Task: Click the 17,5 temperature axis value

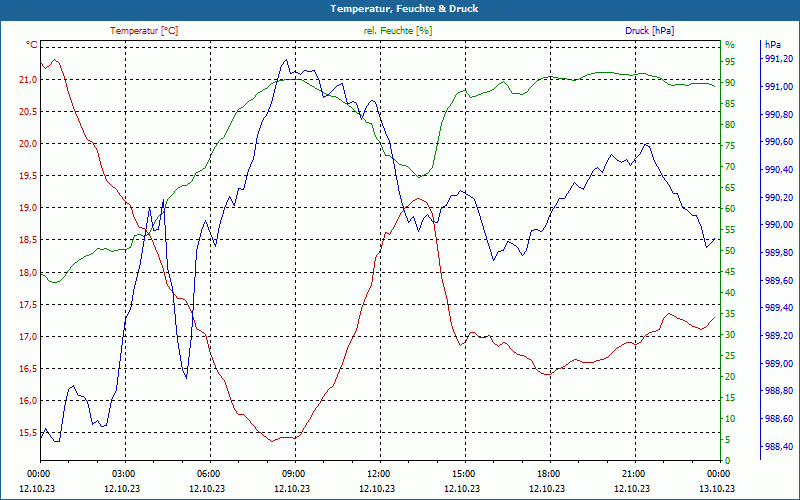Action: (29, 305)
